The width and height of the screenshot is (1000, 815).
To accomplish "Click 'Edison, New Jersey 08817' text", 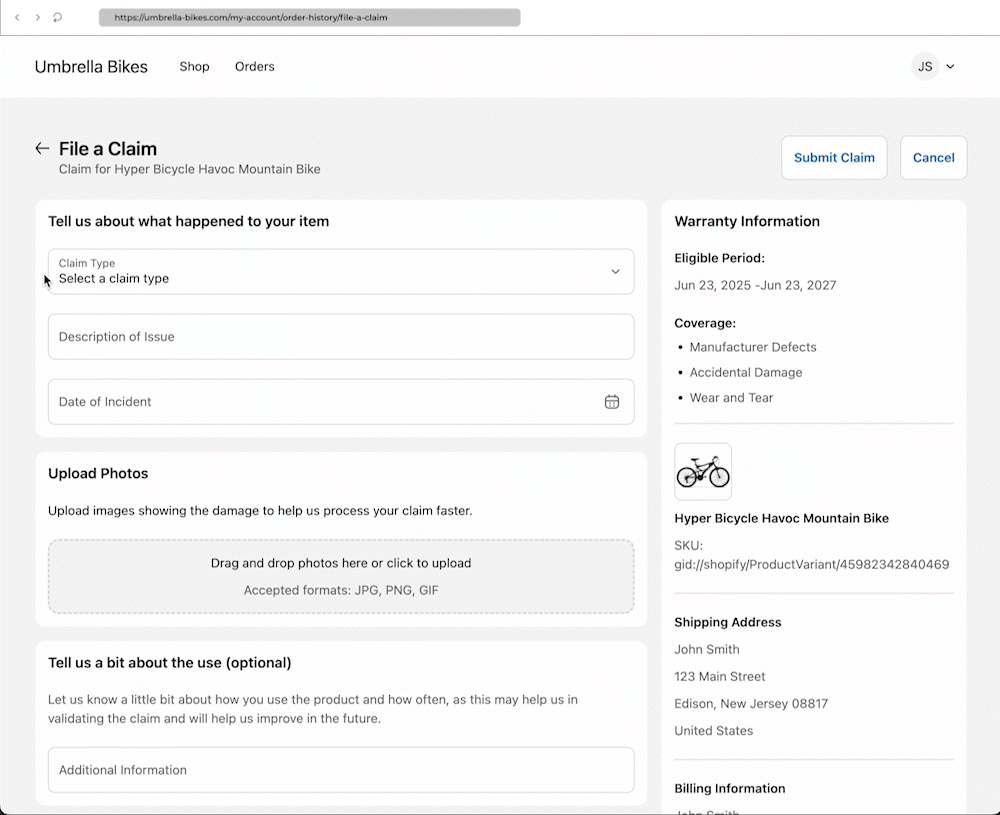I will pos(751,703).
